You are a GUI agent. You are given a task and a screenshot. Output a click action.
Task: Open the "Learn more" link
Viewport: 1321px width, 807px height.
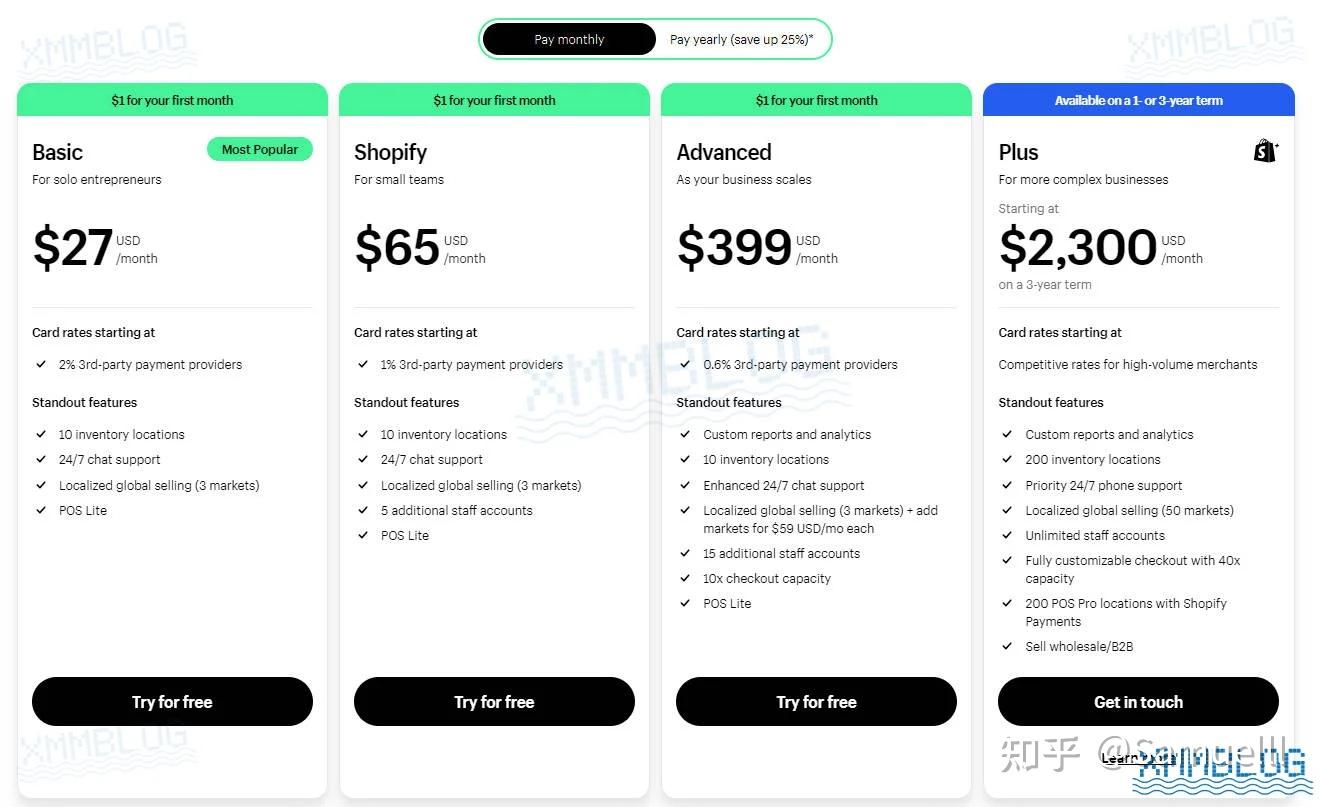(1137, 758)
